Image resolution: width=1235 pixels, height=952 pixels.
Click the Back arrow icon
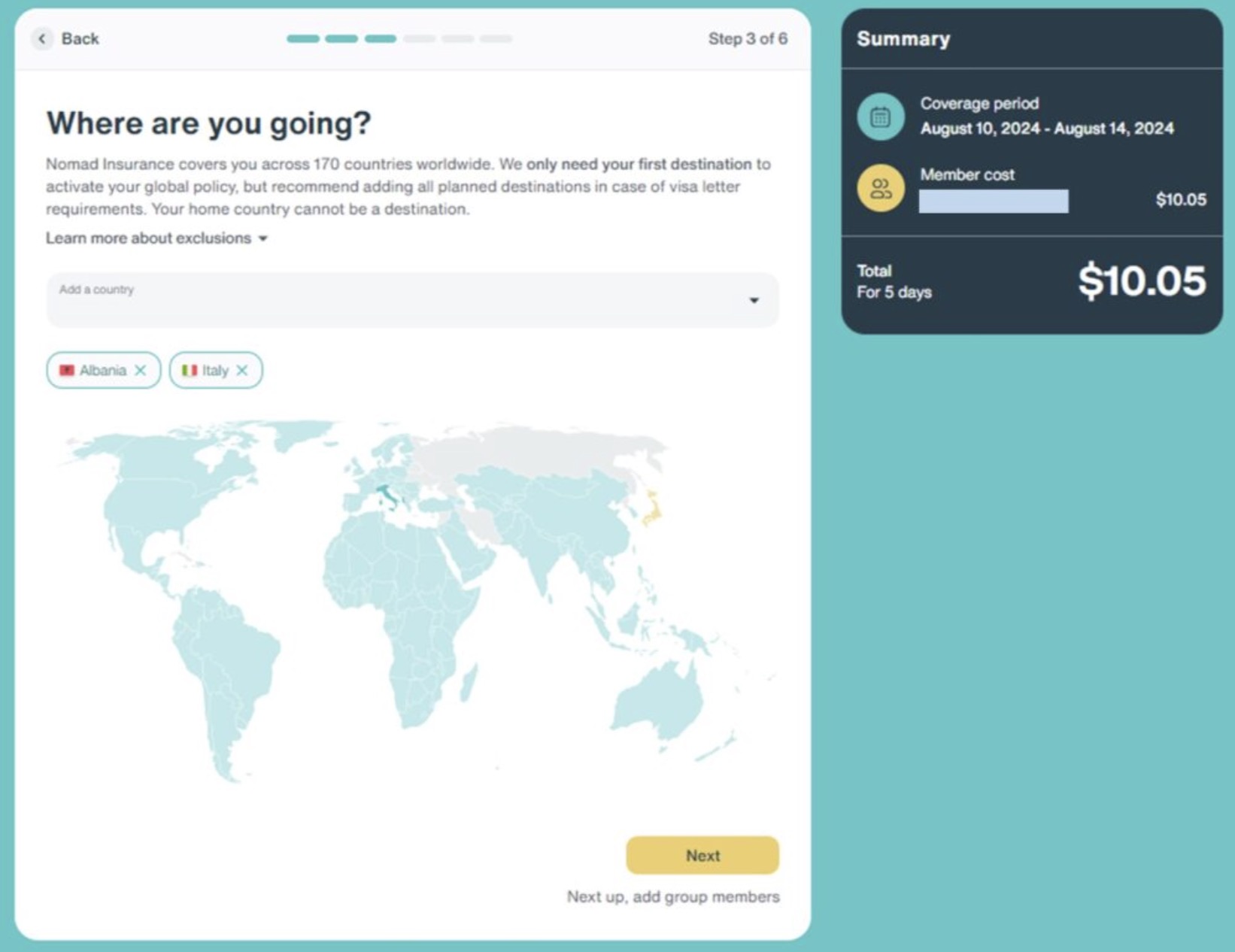(42, 38)
